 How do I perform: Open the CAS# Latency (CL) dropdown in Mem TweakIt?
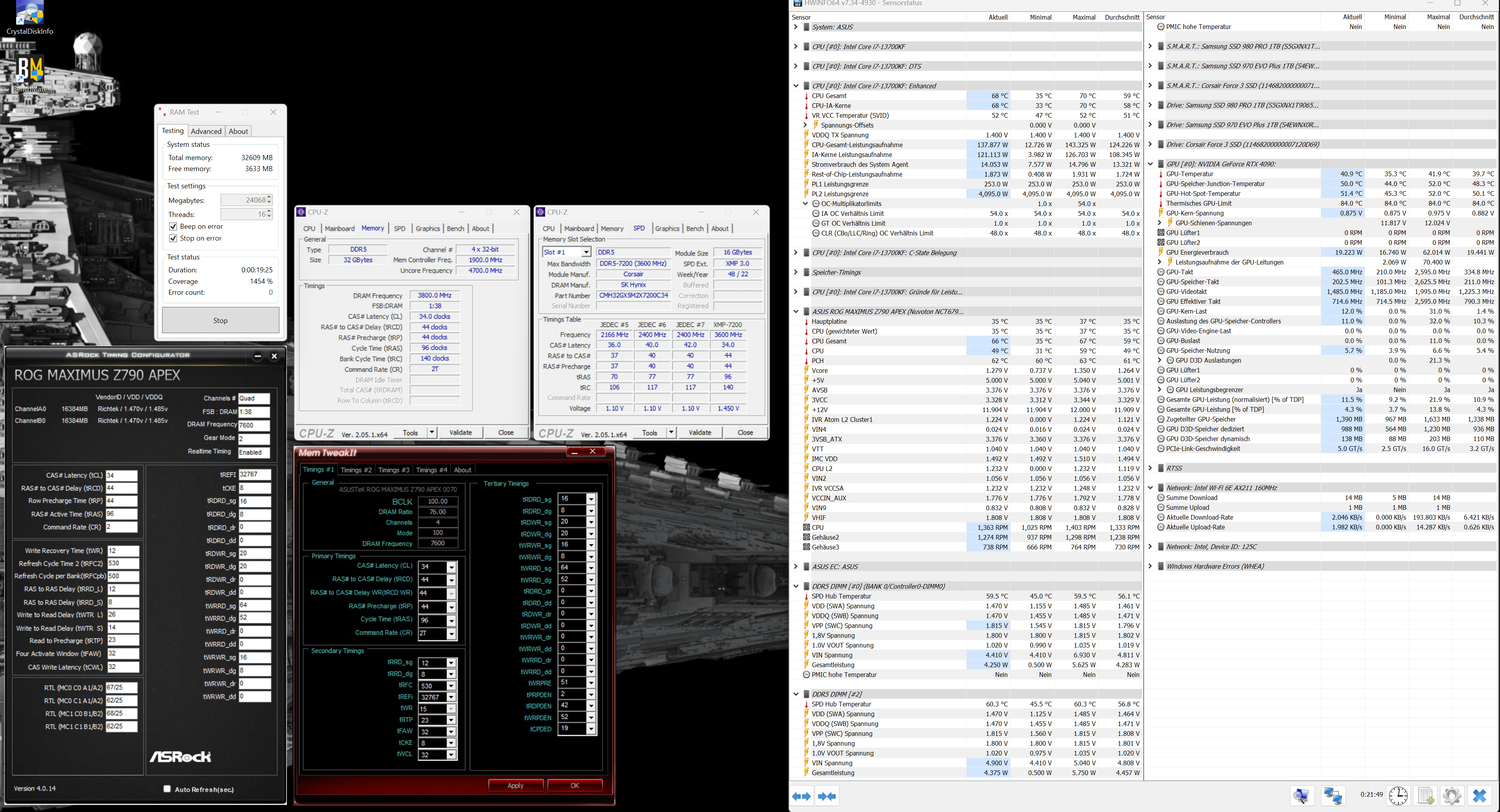pyautogui.click(x=451, y=567)
